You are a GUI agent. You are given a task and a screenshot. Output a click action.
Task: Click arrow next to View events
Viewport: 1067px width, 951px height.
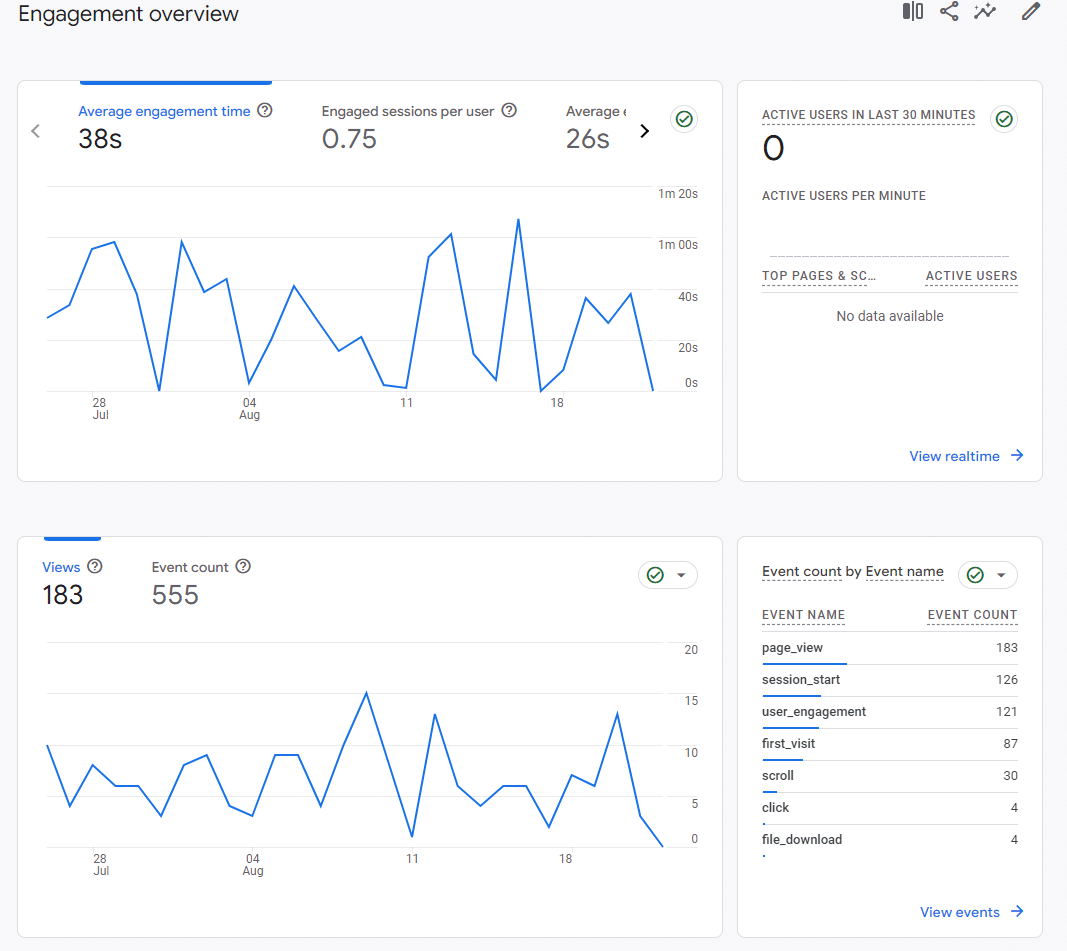point(1017,911)
